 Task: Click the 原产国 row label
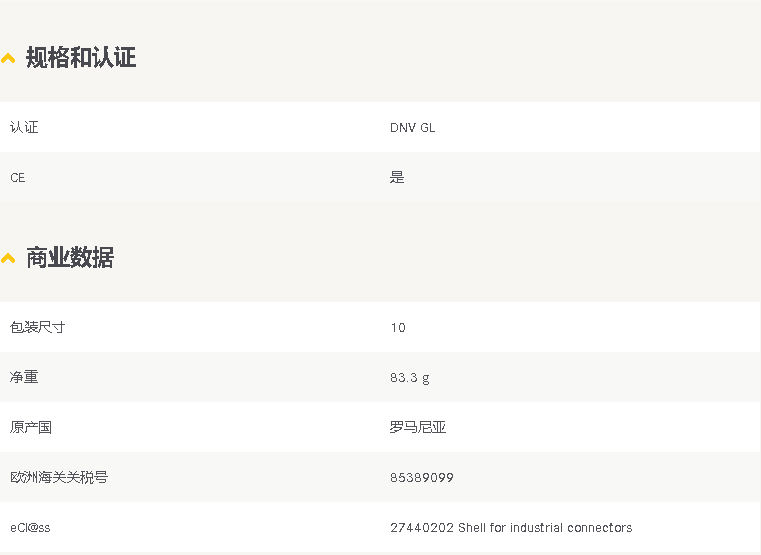[31, 427]
